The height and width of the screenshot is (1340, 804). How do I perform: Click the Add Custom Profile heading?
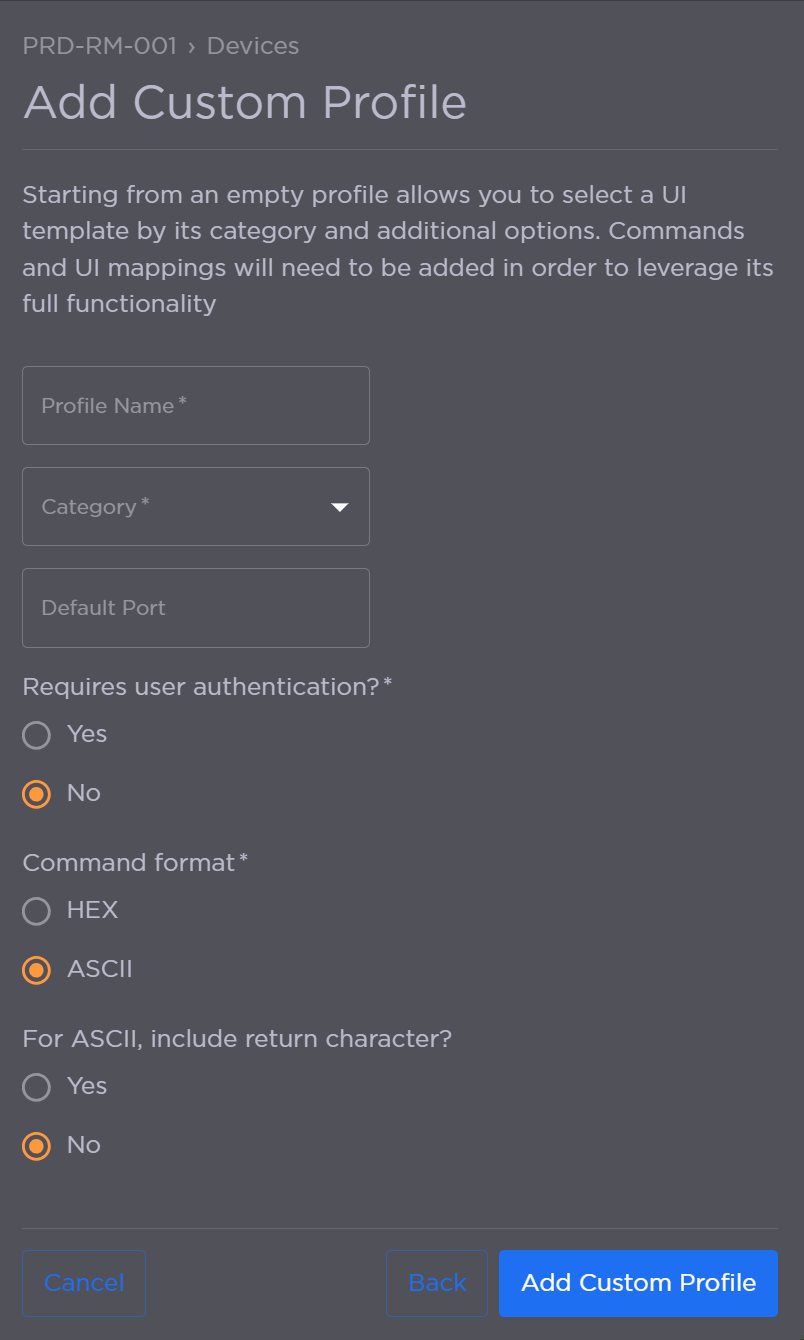click(x=244, y=102)
